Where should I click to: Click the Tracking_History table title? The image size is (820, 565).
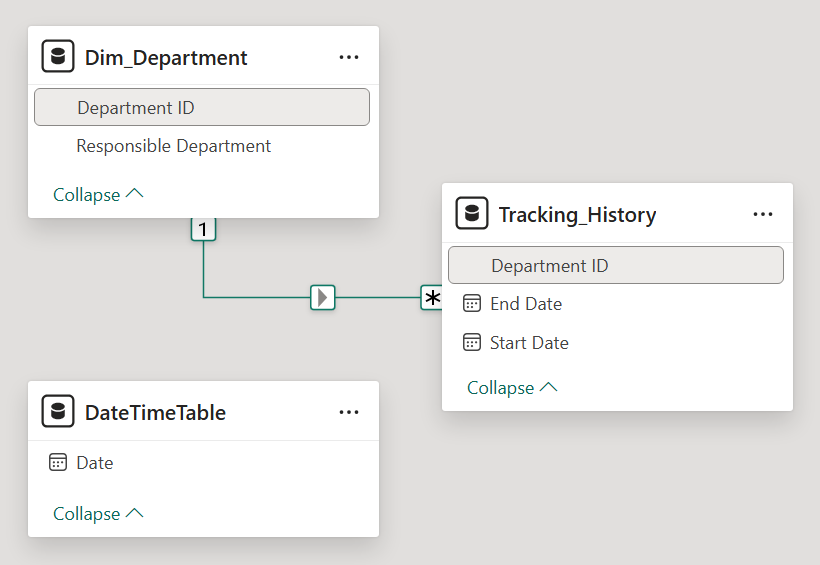click(x=577, y=215)
